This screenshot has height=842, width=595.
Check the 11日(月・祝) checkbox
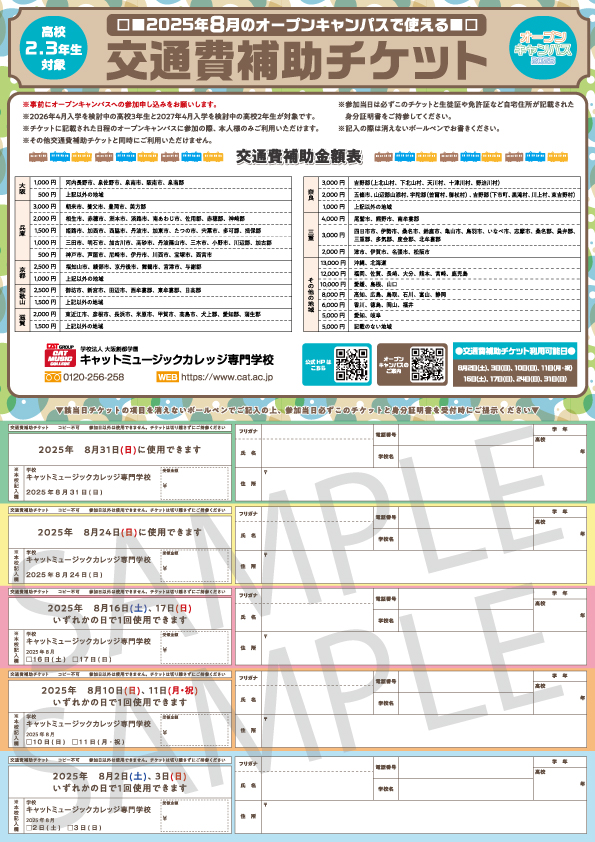click(x=75, y=742)
